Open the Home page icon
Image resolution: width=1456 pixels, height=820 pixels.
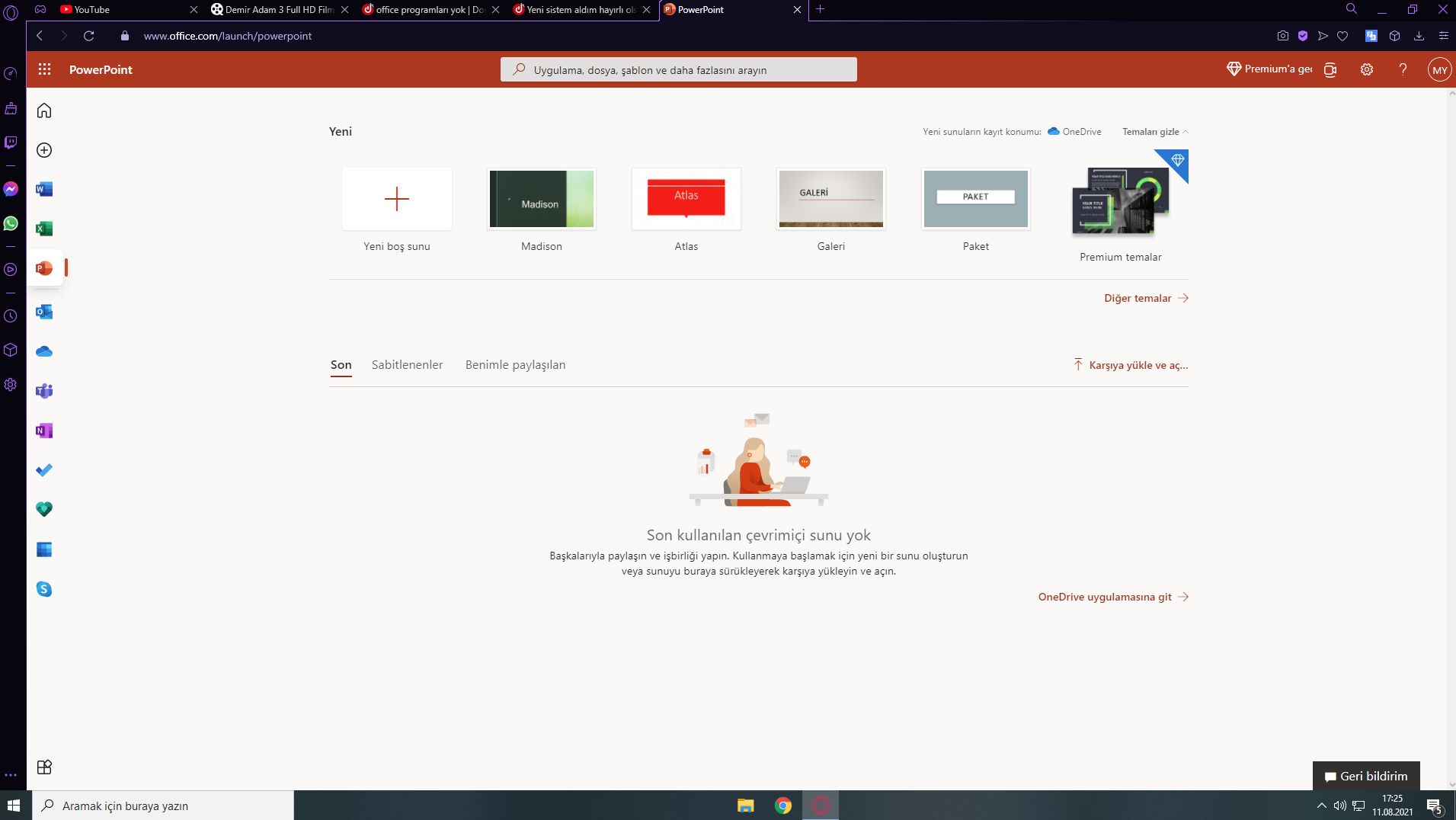pyautogui.click(x=43, y=110)
